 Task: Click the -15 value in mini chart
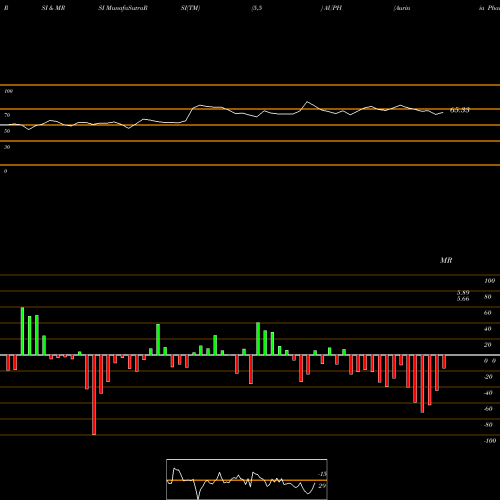323,474
